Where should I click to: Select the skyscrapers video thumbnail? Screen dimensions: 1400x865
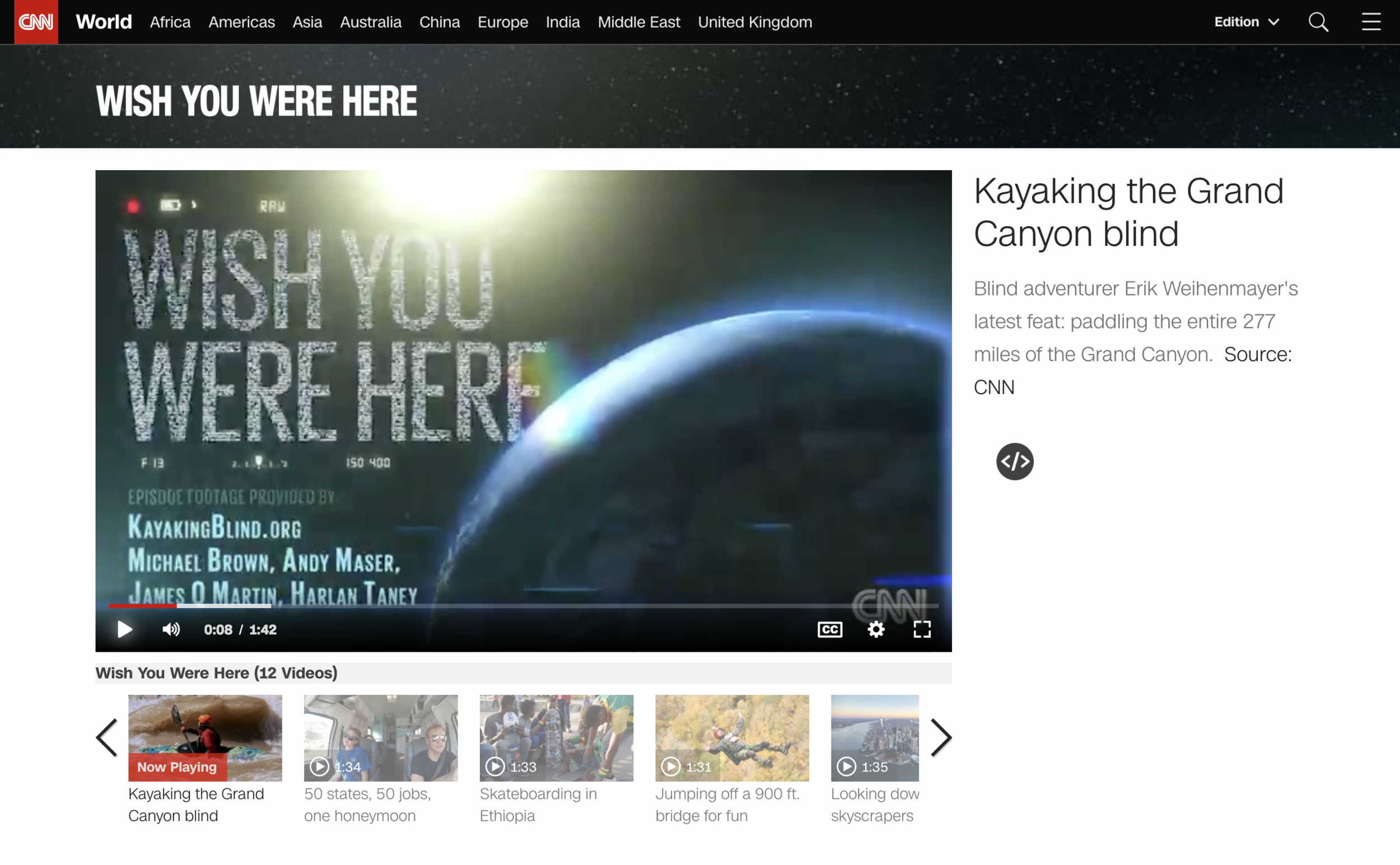click(874, 738)
